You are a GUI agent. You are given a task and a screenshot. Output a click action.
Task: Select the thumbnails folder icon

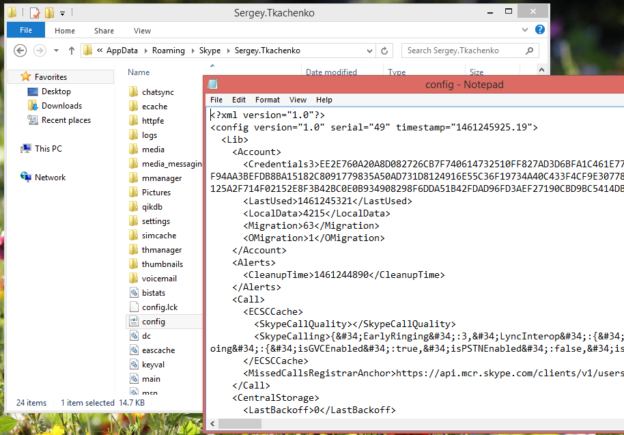(134, 264)
